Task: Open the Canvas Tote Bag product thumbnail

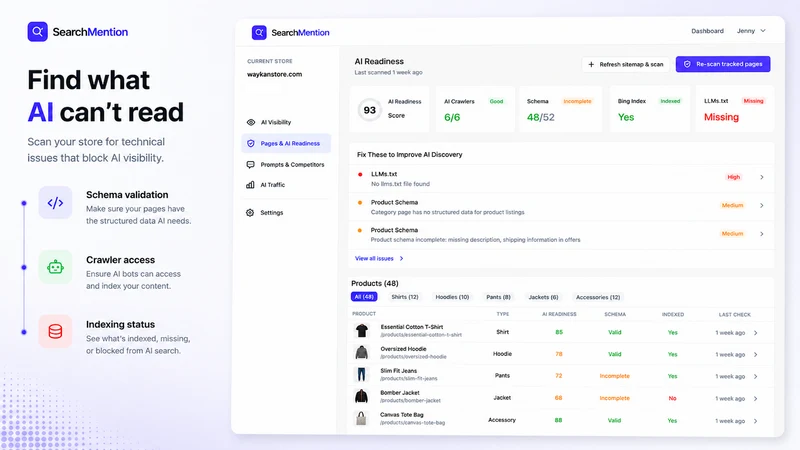Action: coord(362,418)
